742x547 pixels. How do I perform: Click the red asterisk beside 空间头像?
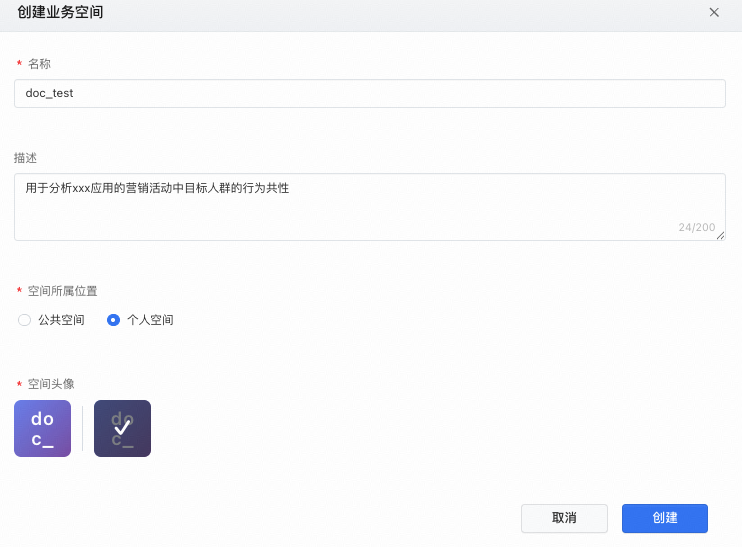click(19, 385)
